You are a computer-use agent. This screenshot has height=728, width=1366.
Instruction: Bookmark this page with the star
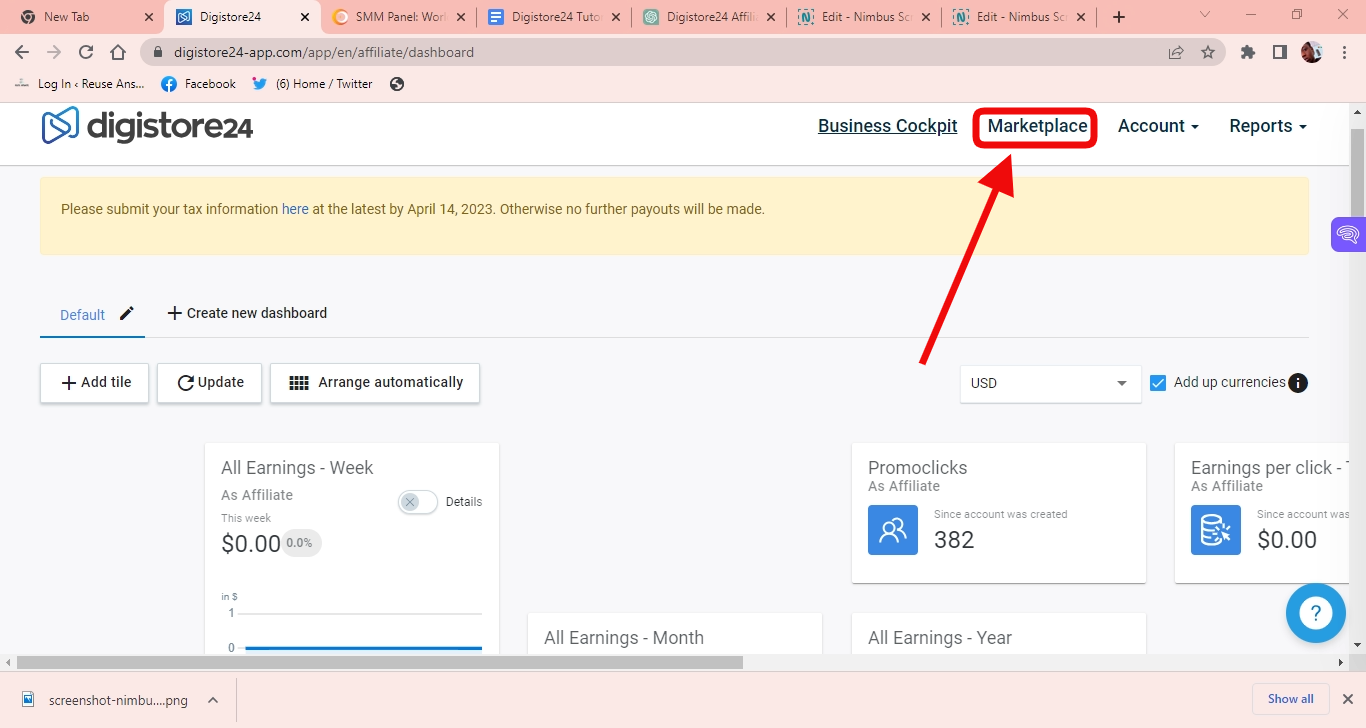pos(1208,52)
